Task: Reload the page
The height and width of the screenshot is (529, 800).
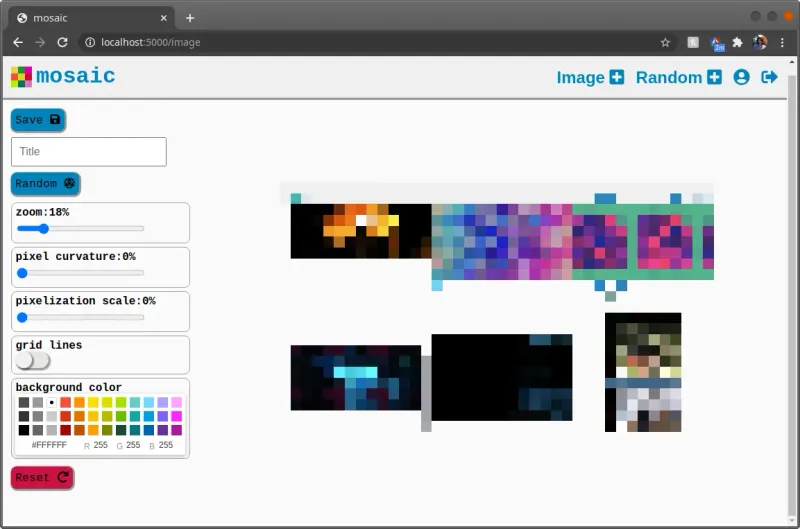Action: coord(62,43)
